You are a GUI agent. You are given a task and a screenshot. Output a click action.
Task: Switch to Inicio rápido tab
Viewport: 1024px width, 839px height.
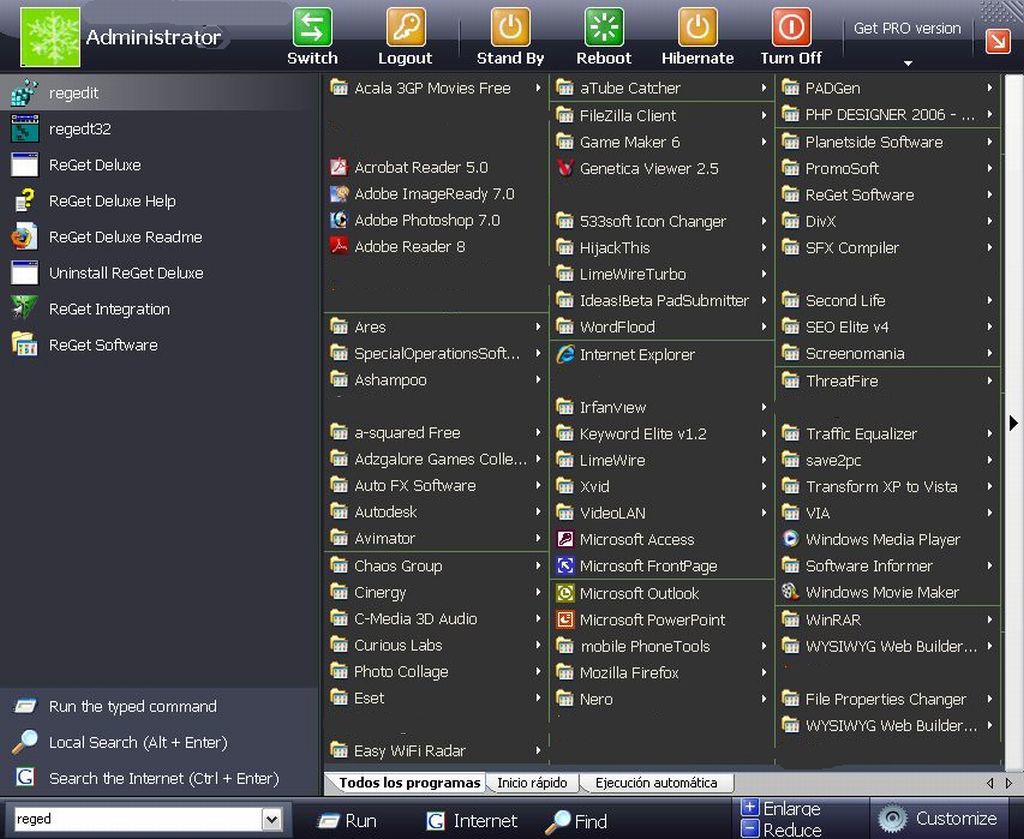532,783
